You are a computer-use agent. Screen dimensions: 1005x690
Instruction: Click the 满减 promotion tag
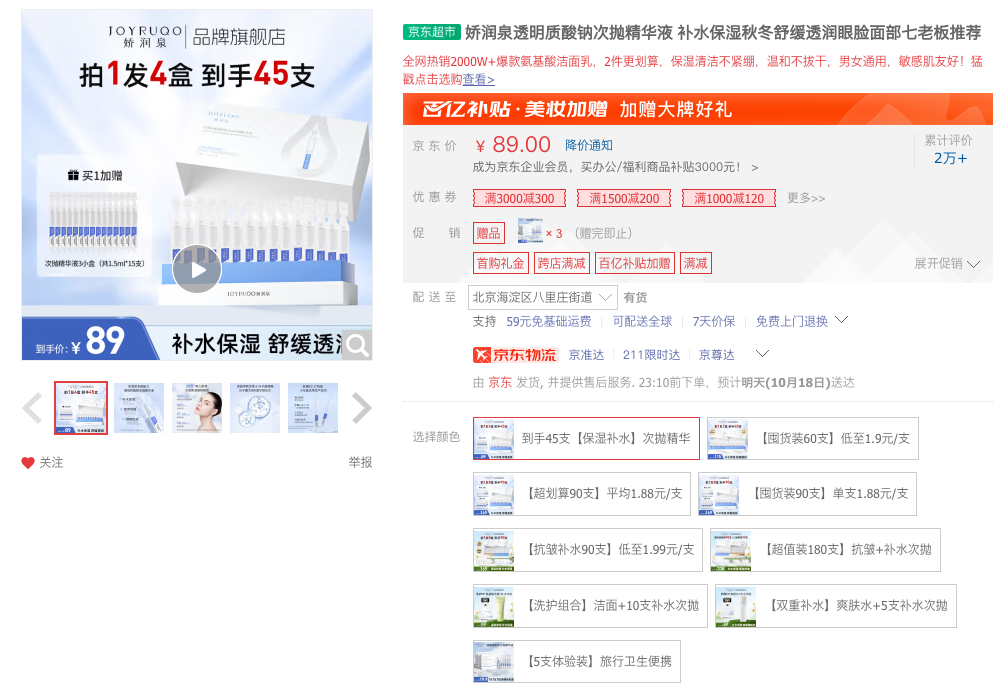[x=695, y=263]
